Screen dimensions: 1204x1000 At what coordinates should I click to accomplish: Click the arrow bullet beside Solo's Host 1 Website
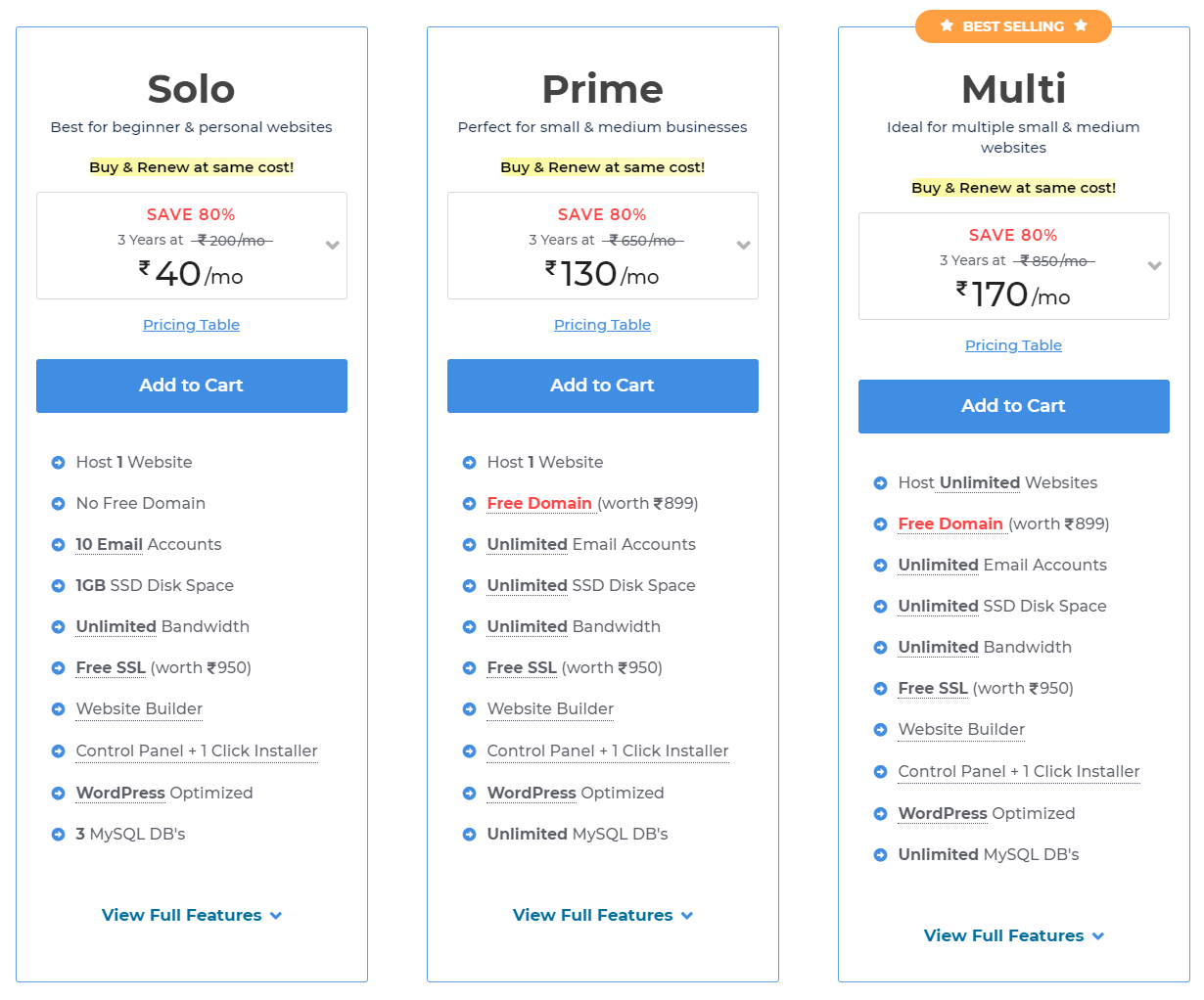coord(58,463)
